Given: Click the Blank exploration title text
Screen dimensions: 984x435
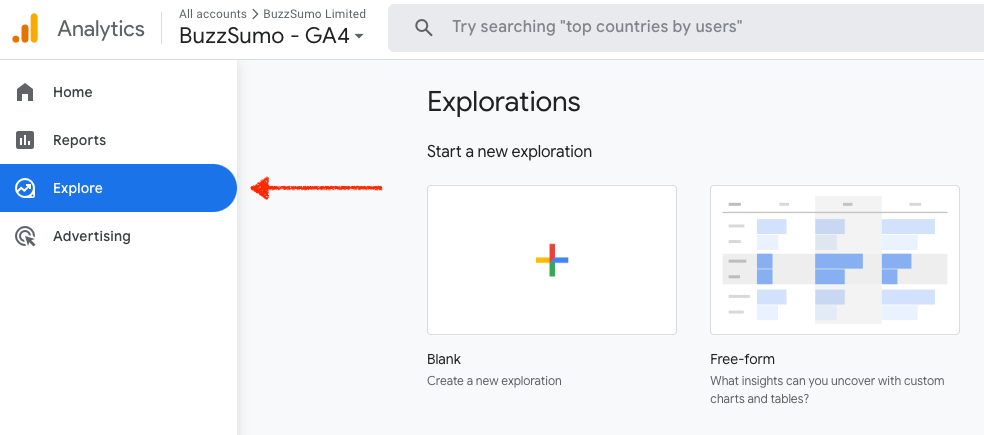Looking at the screenshot, I should (444, 359).
